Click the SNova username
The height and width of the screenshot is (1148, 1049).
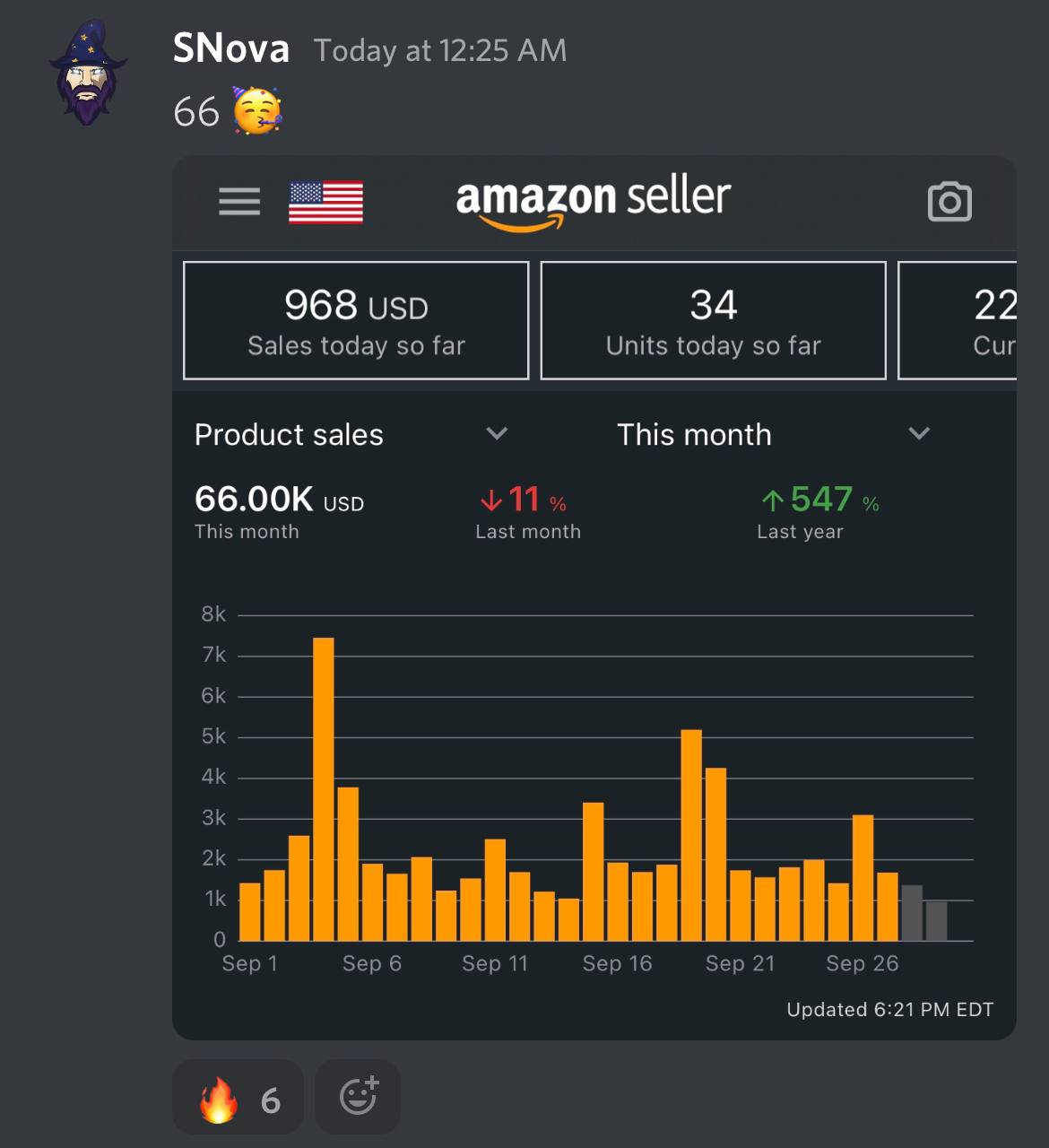(x=231, y=48)
